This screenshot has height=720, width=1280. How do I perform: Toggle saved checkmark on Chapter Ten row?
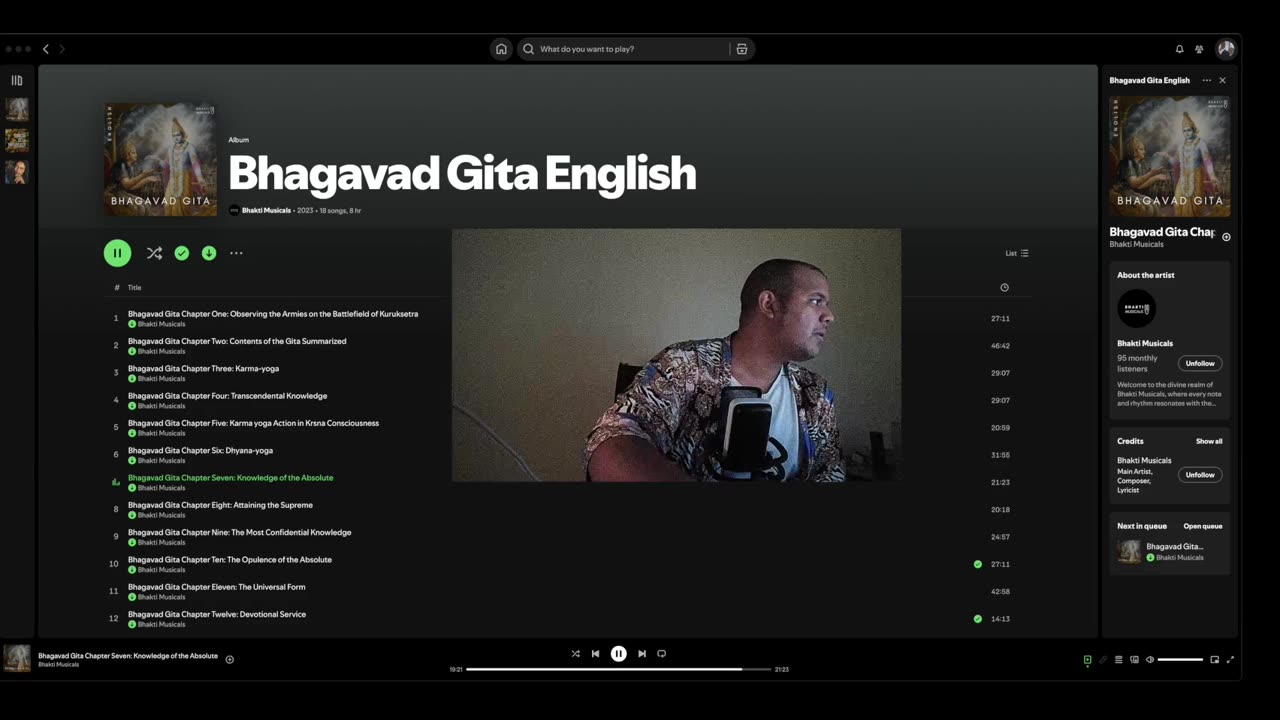coord(978,564)
